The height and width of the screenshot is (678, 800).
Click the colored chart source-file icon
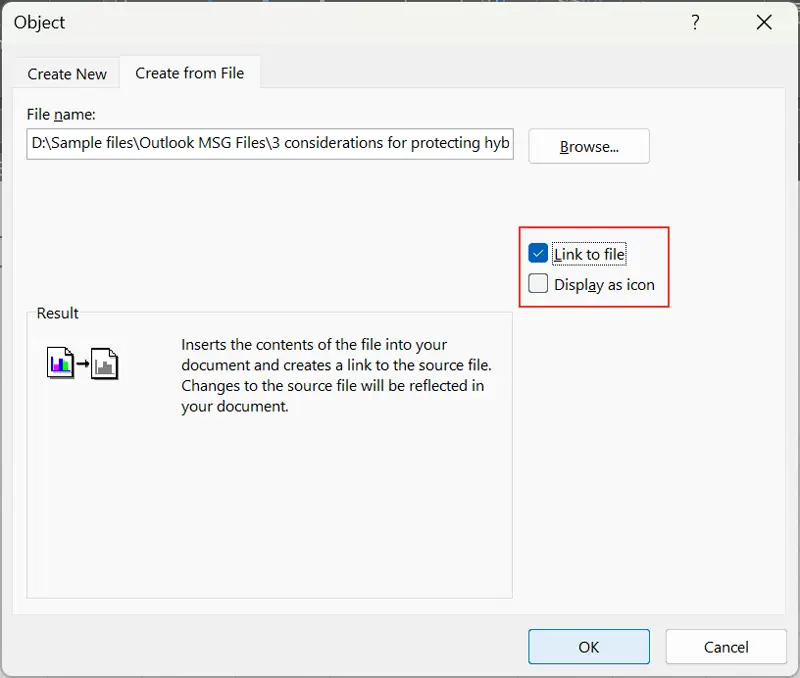click(x=61, y=361)
